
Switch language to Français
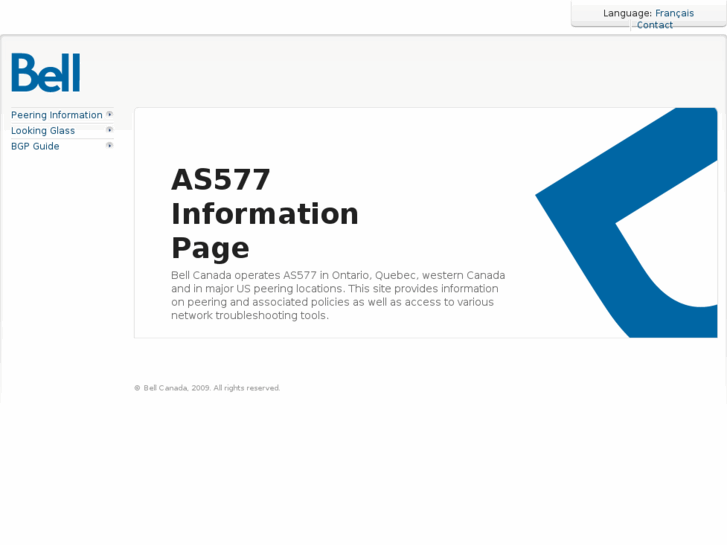pos(674,13)
